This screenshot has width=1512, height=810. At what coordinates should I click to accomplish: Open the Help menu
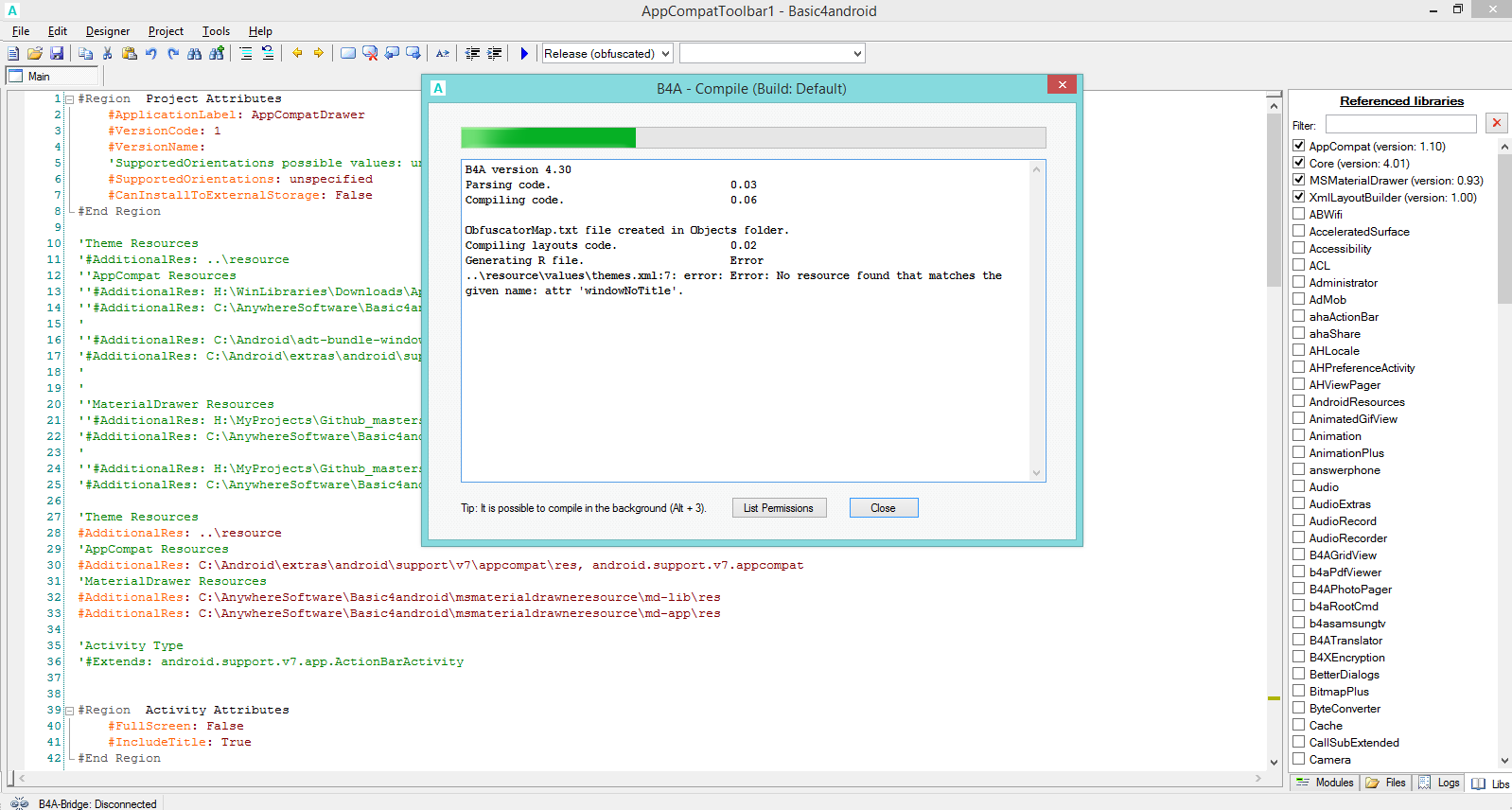(260, 31)
